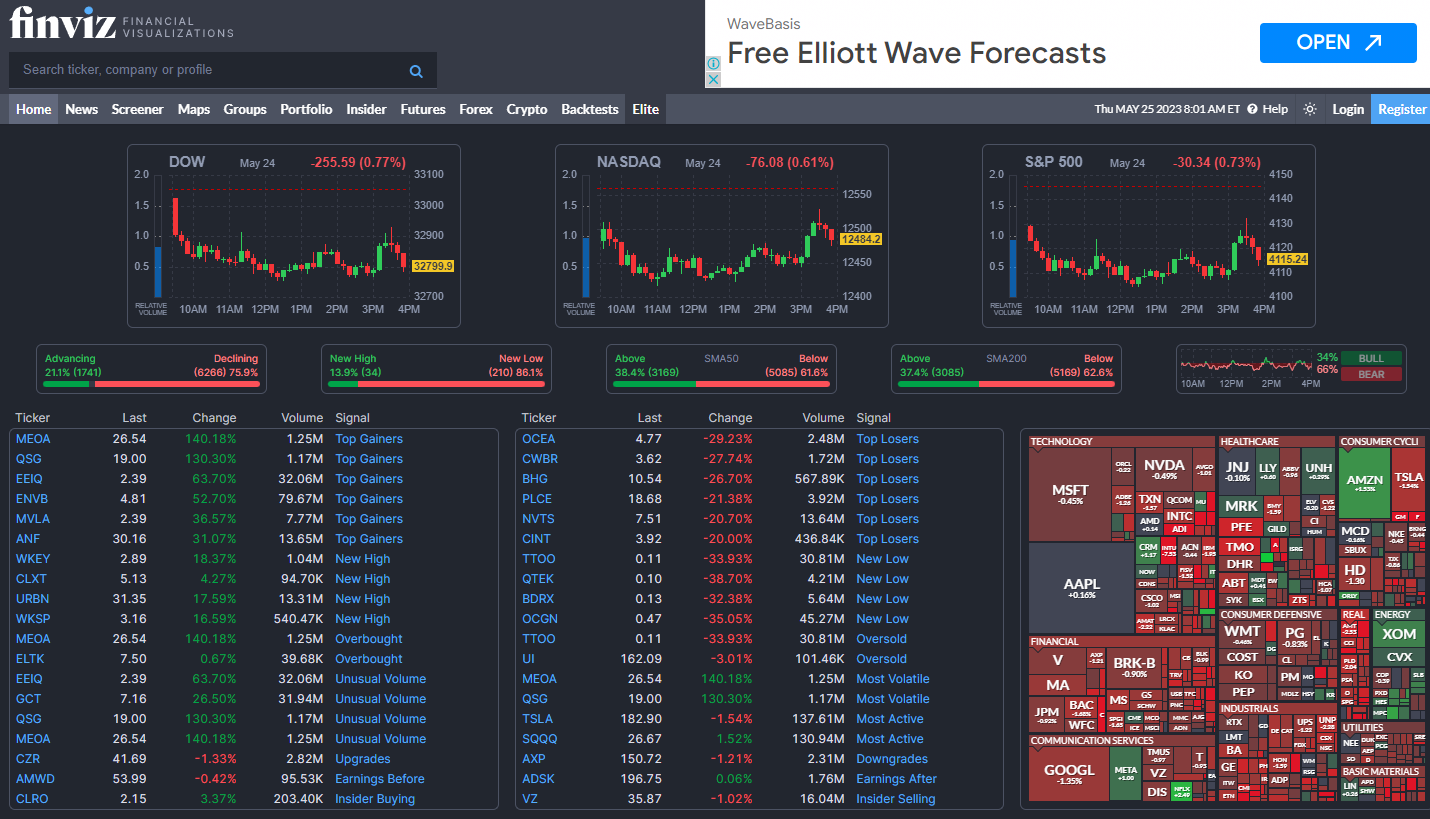
Task: Click the BULL label
Action: 1370,358
